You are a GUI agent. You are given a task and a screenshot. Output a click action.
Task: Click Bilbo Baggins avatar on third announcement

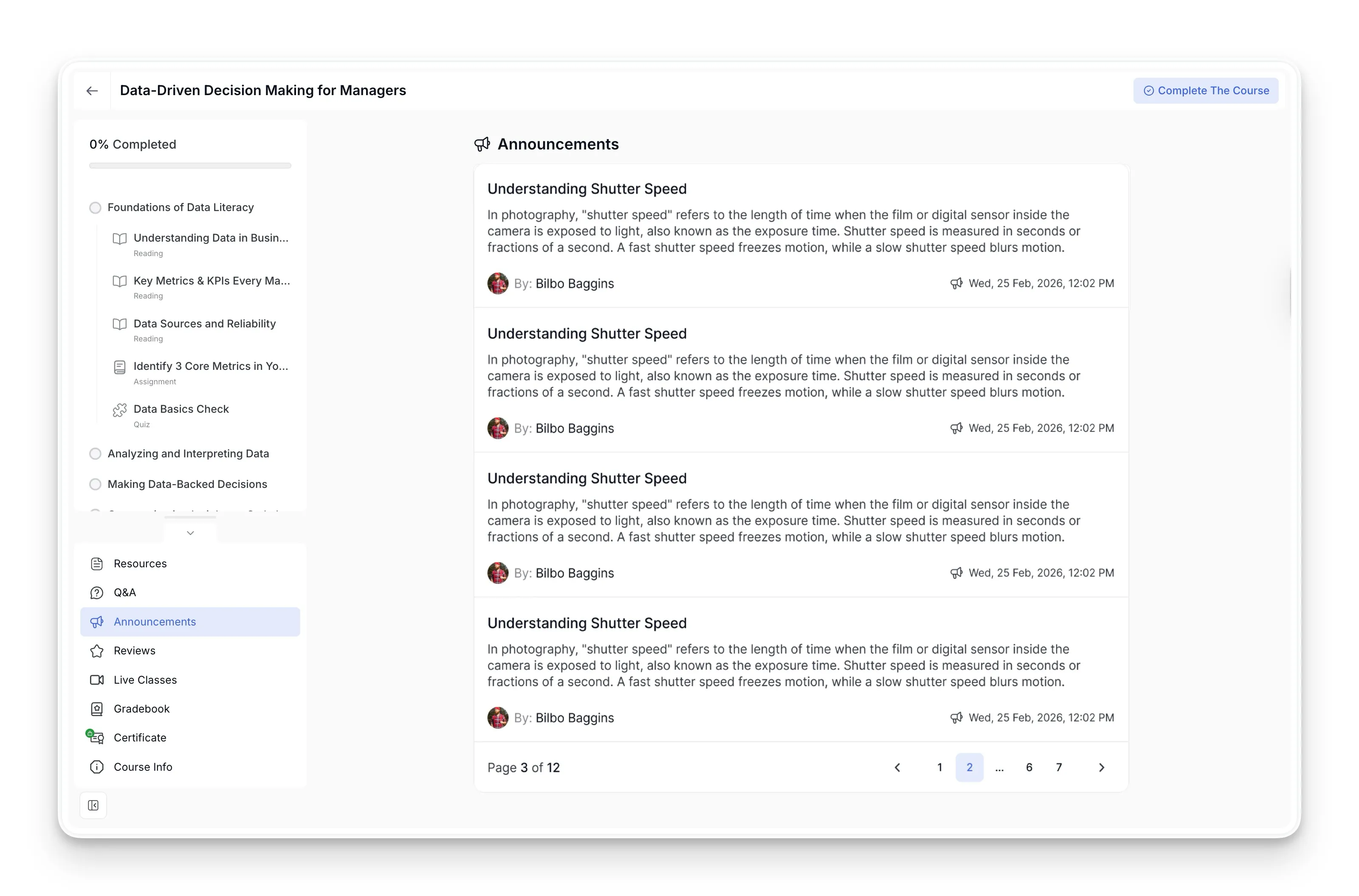[x=498, y=573]
